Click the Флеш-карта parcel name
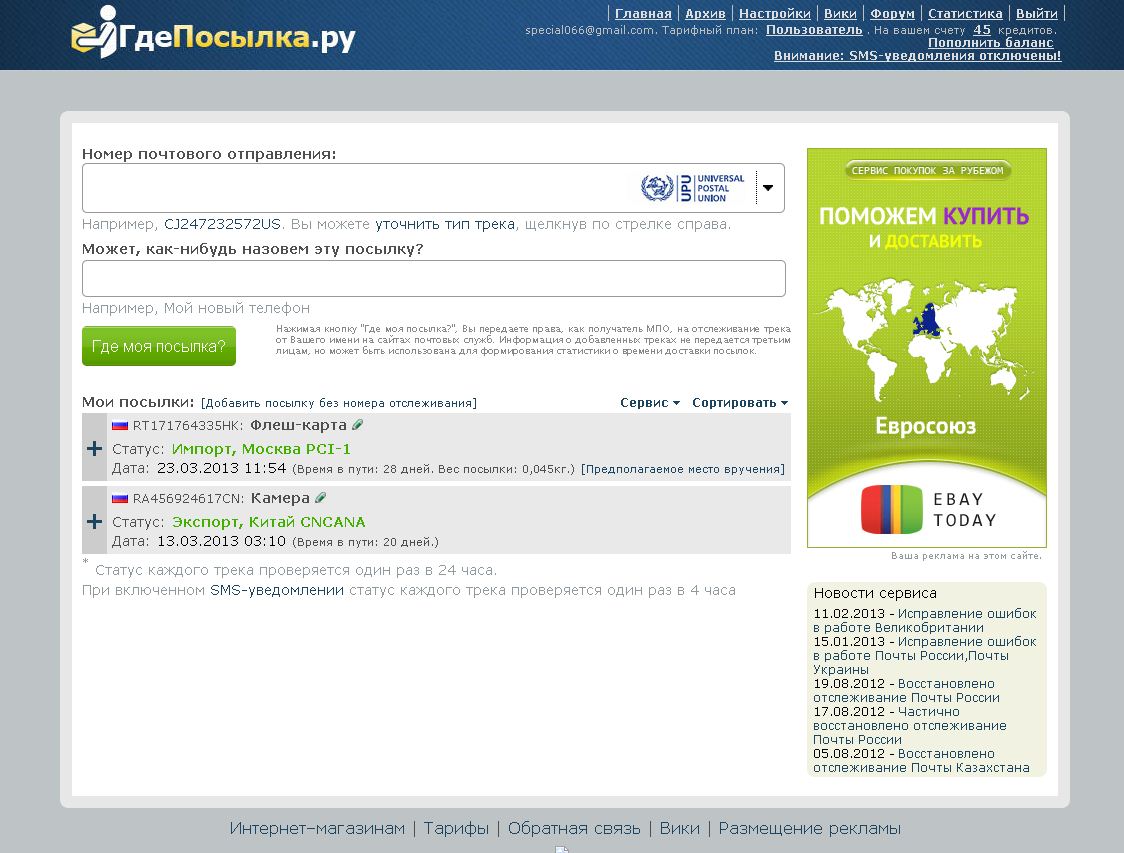Viewport: 1124px width, 853px height. pyautogui.click(x=298, y=425)
